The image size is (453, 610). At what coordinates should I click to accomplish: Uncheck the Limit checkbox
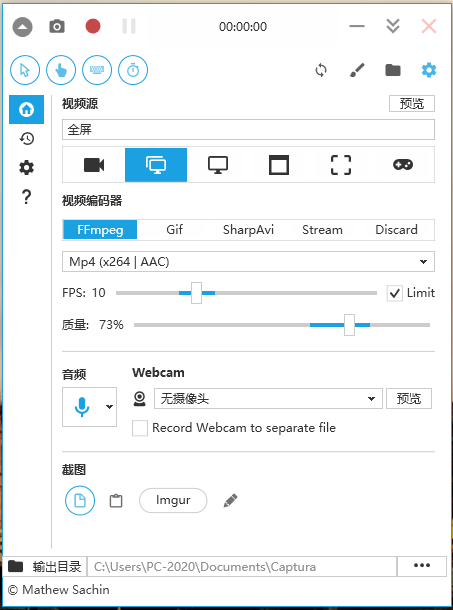[395, 293]
